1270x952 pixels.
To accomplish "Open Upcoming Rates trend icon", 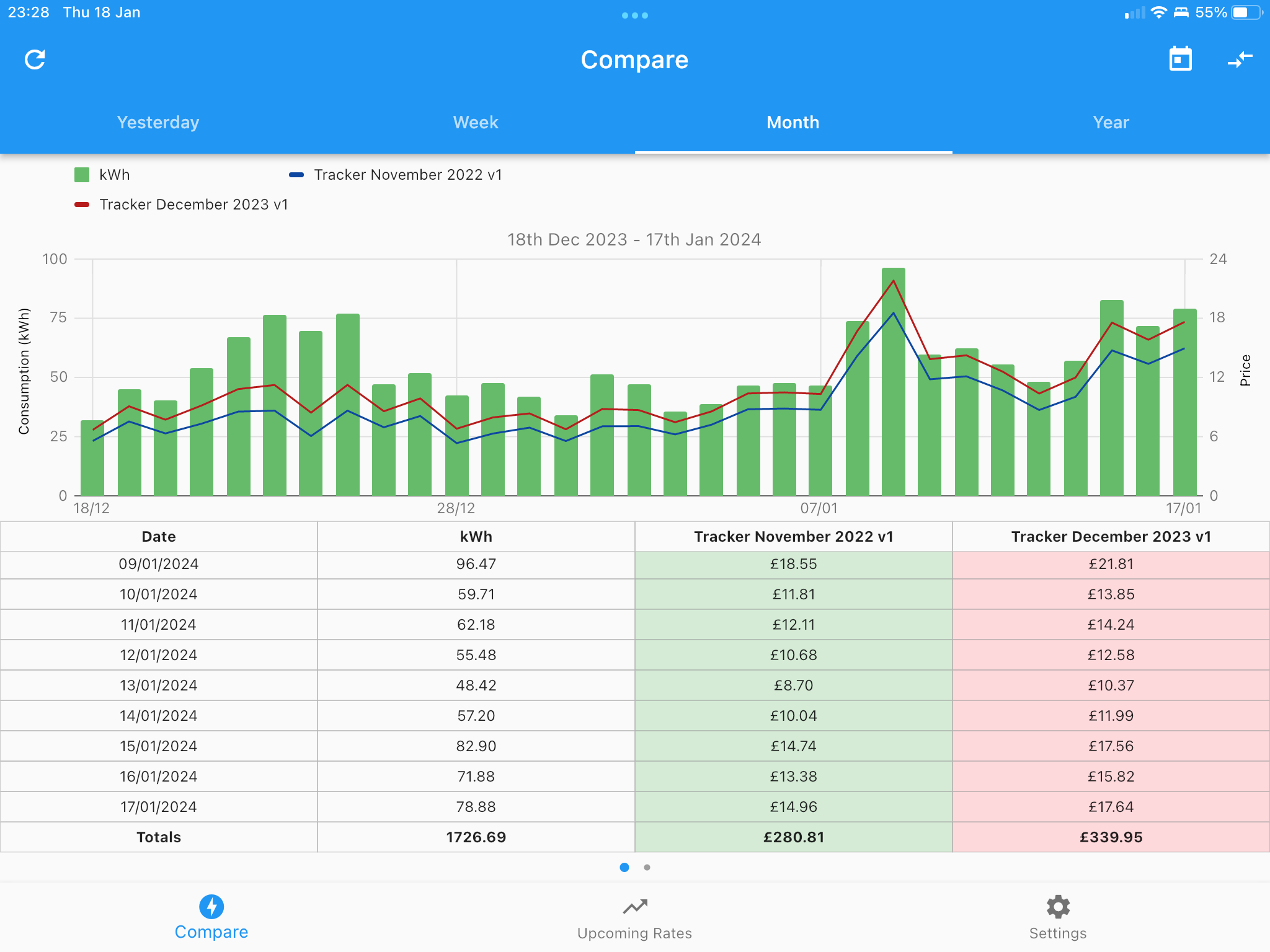I will click(635, 907).
